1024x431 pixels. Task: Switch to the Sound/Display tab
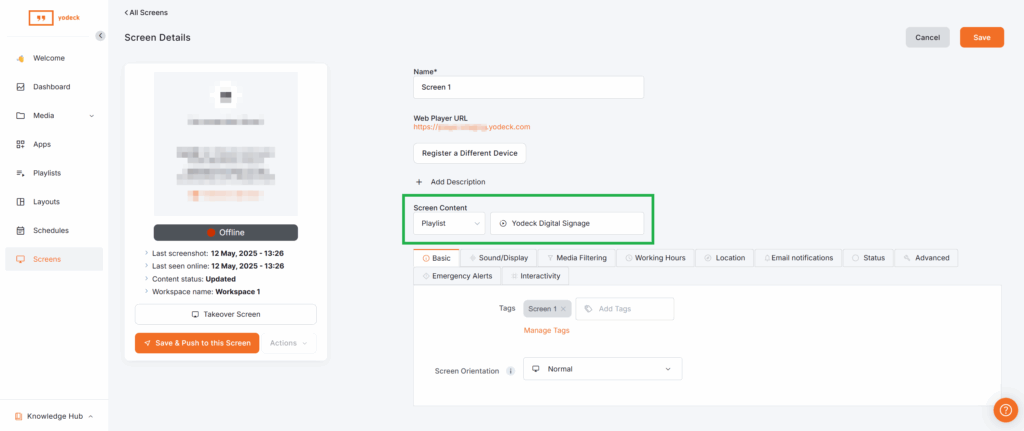[500, 258]
